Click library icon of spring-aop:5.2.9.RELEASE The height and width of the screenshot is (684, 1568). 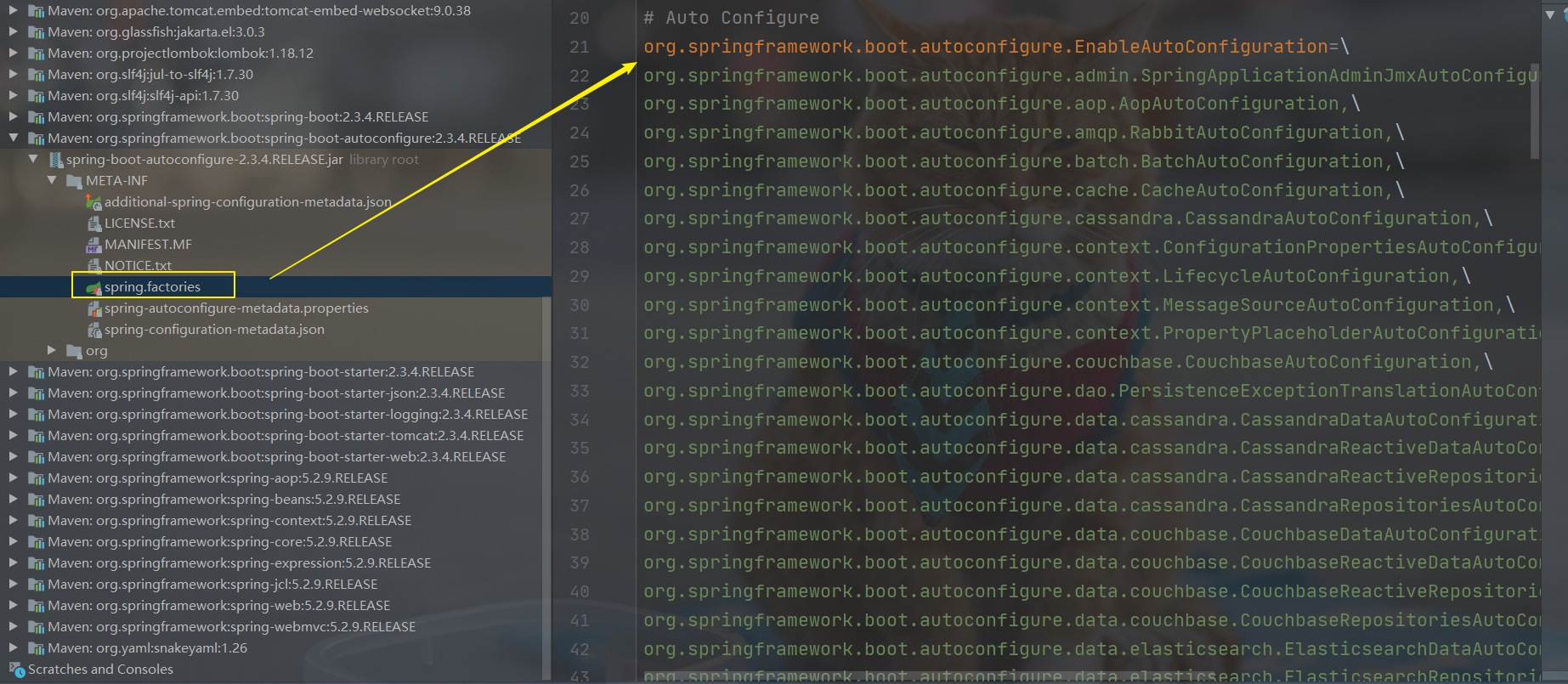click(x=37, y=478)
